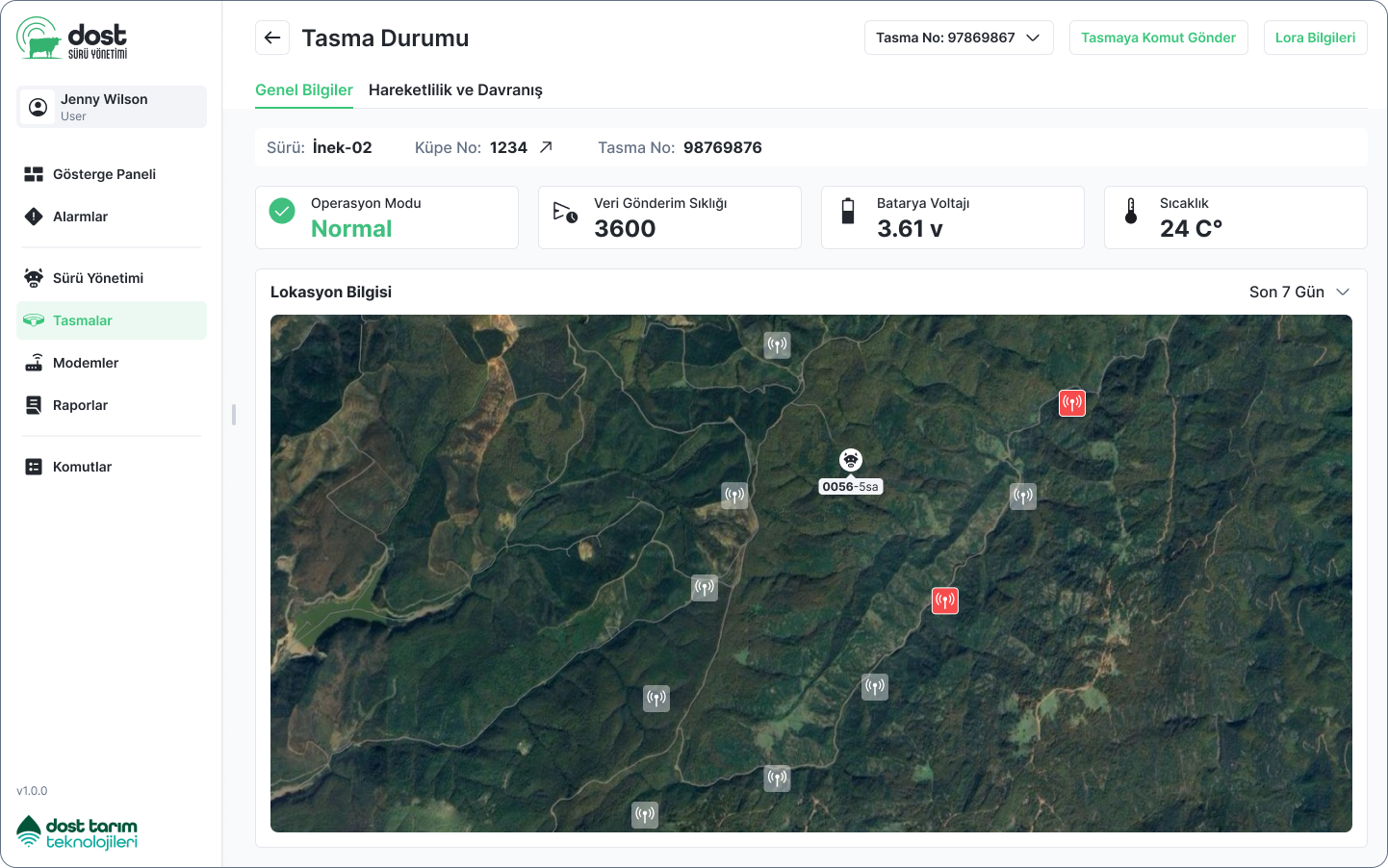Click the topmost gray antenna marker on map
Screen dimensions: 1388x868
pyautogui.click(x=778, y=345)
